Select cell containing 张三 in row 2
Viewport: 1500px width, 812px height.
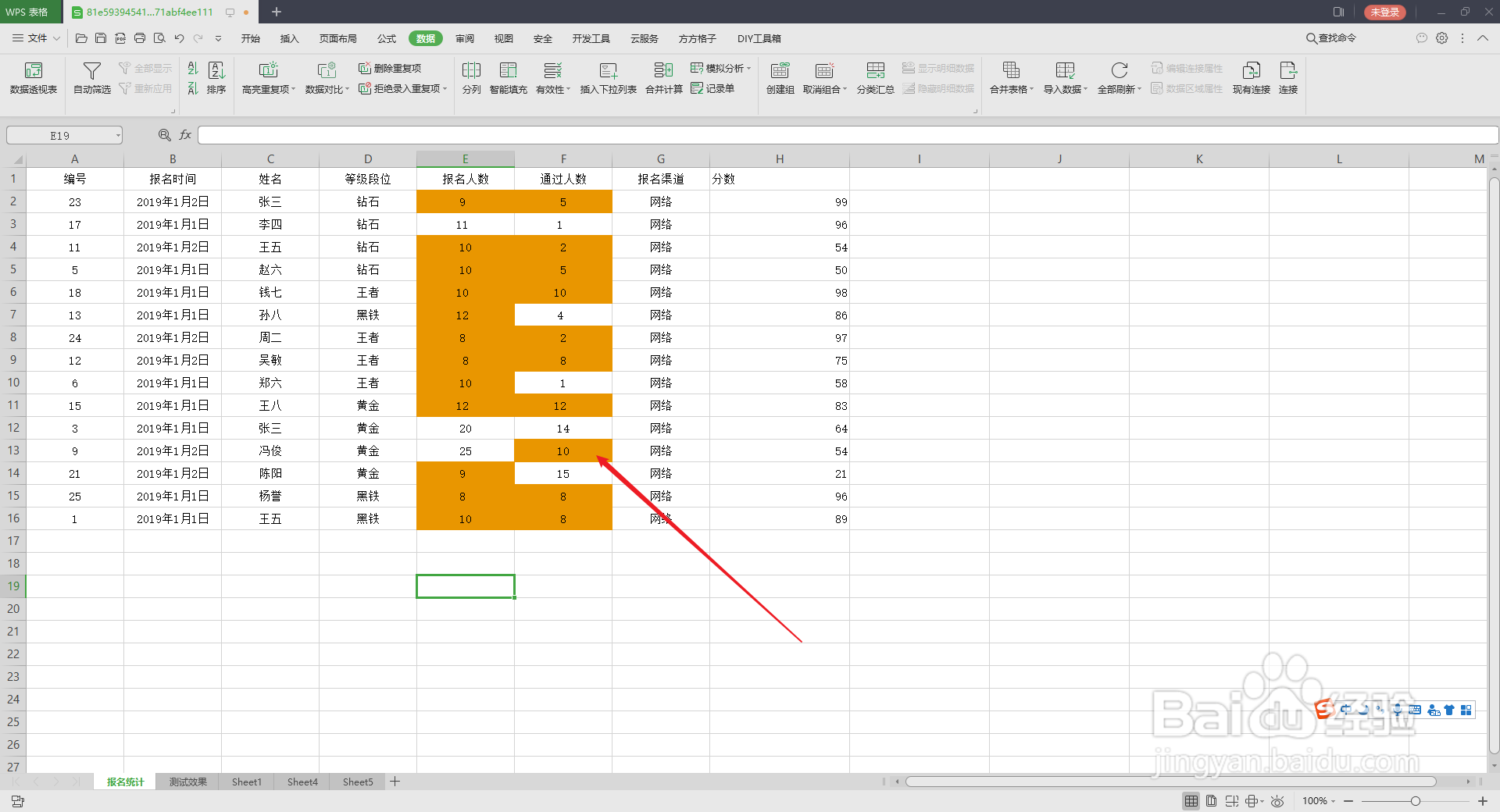click(270, 201)
